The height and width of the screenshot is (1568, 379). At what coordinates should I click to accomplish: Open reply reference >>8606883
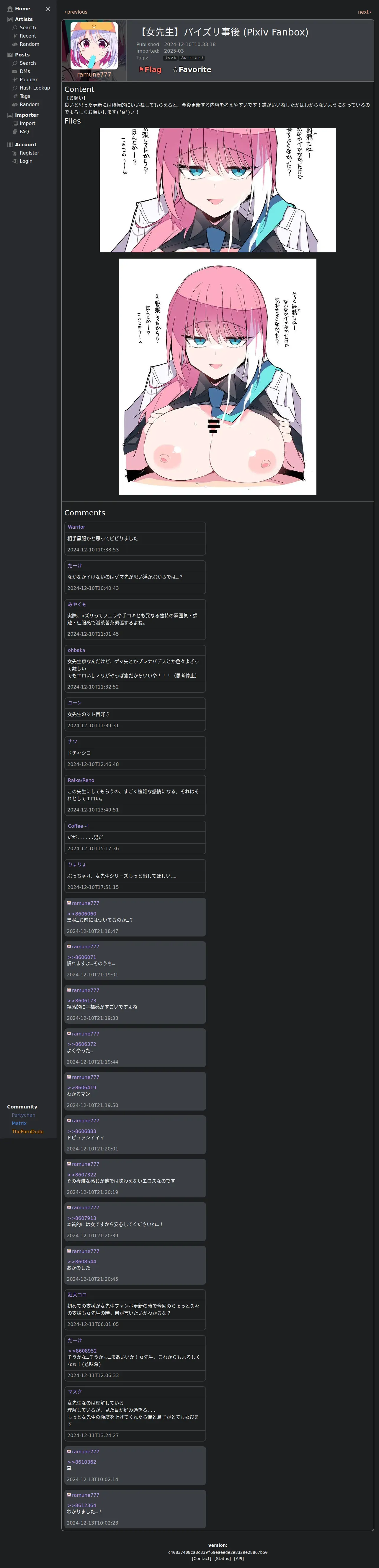pyautogui.click(x=81, y=1131)
